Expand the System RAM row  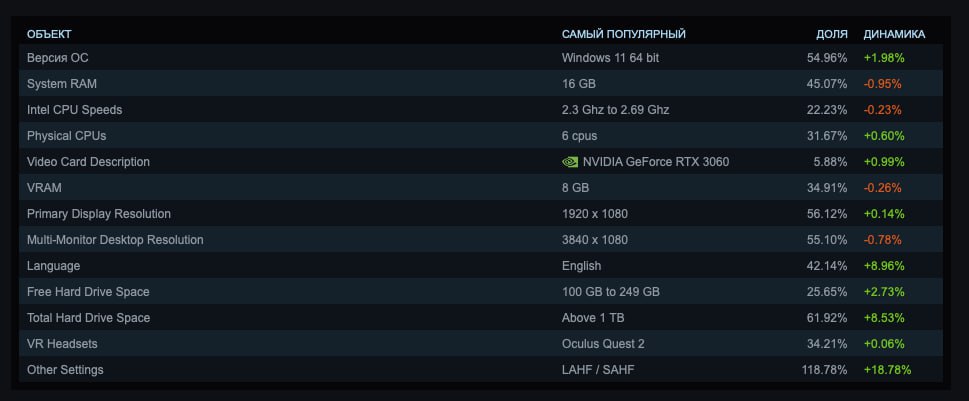click(62, 84)
